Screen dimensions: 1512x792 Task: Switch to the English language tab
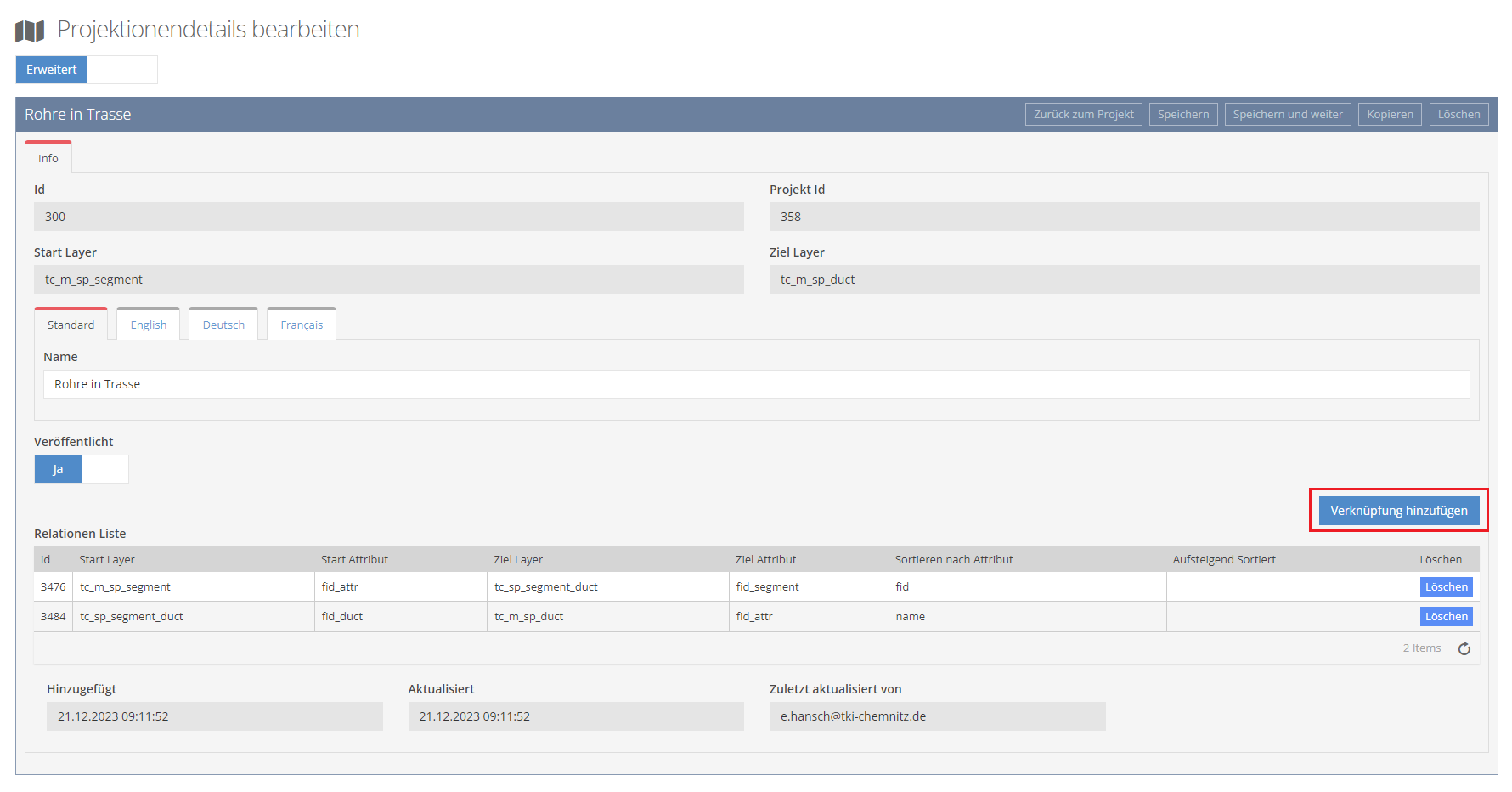[149, 325]
